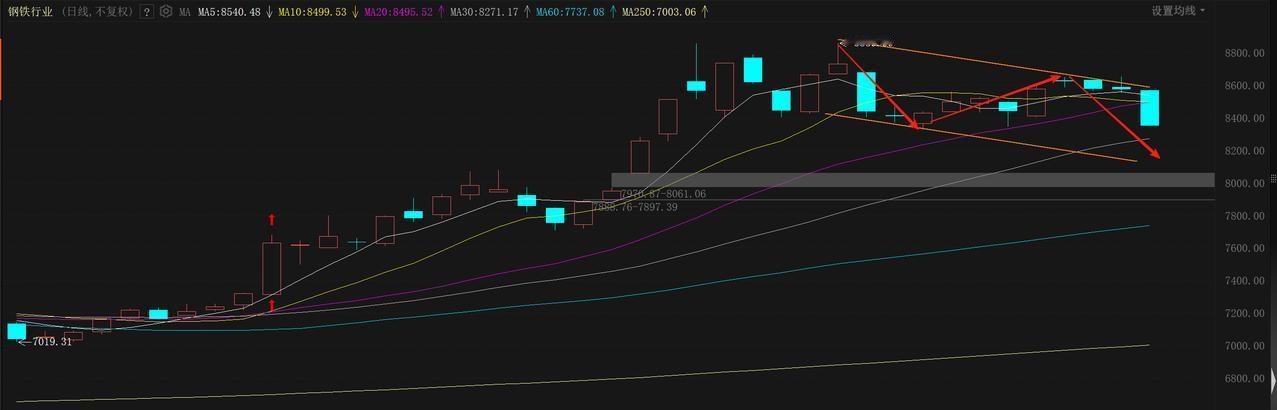This screenshot has height=410, width=1277.
Task: Click the first cyan candlestick near 7019.31
Action: tap(16, 331)
